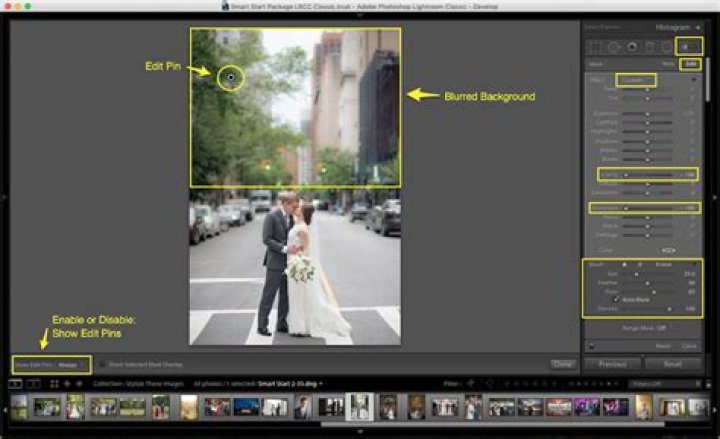Viewport: 720px width, 439px height.
Task: Select the Spot Removal tool
Action: click(614, 46)
